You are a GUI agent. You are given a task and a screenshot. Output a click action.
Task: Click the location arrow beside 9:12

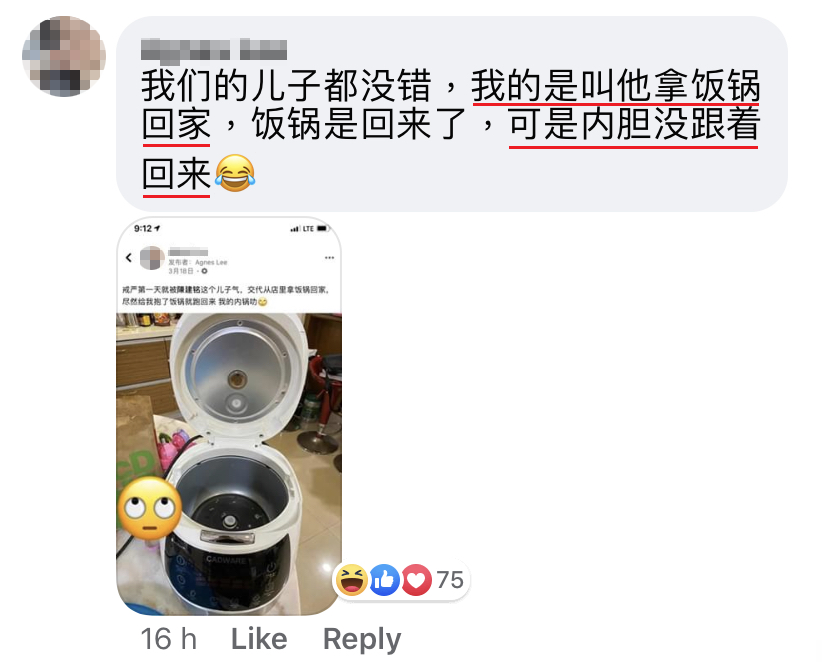pos(157,228)
